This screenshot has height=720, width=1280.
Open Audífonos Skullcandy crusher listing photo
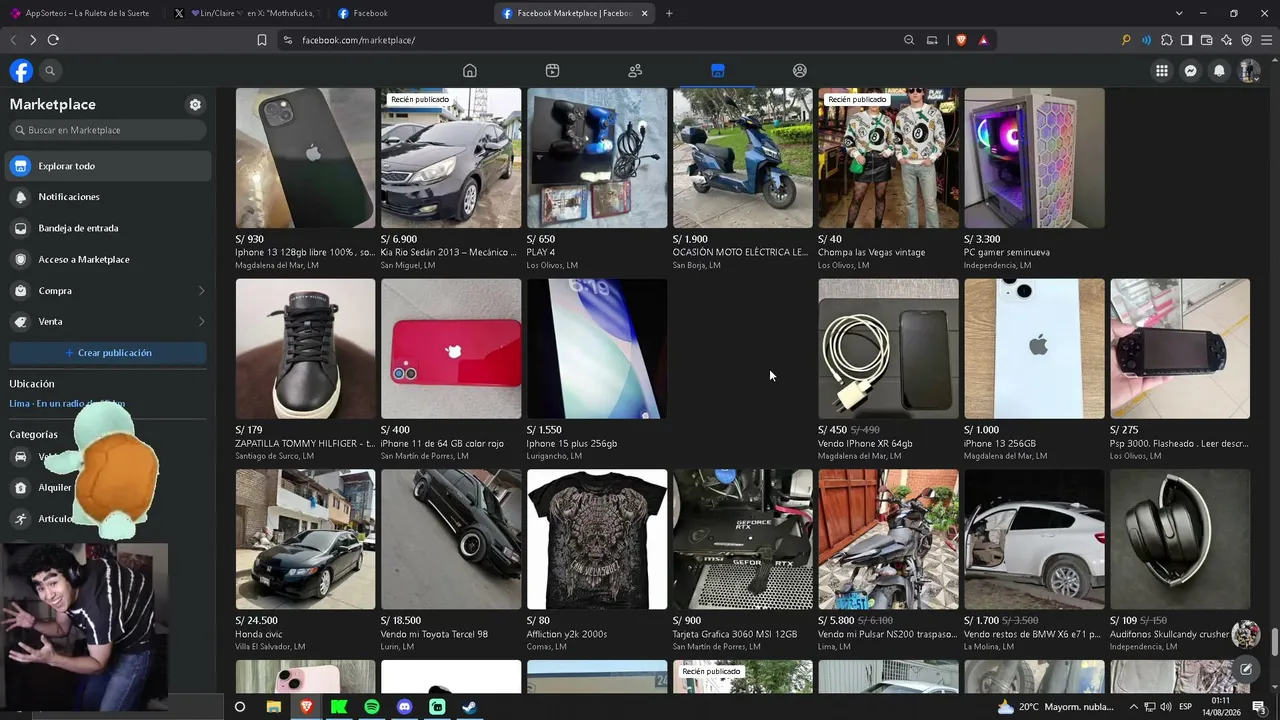[1180, 539]
